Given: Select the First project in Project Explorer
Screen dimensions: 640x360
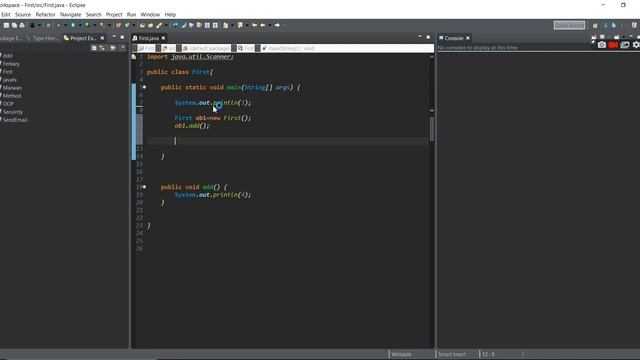Looking at the screenshot, I should [x=7, y=71].
